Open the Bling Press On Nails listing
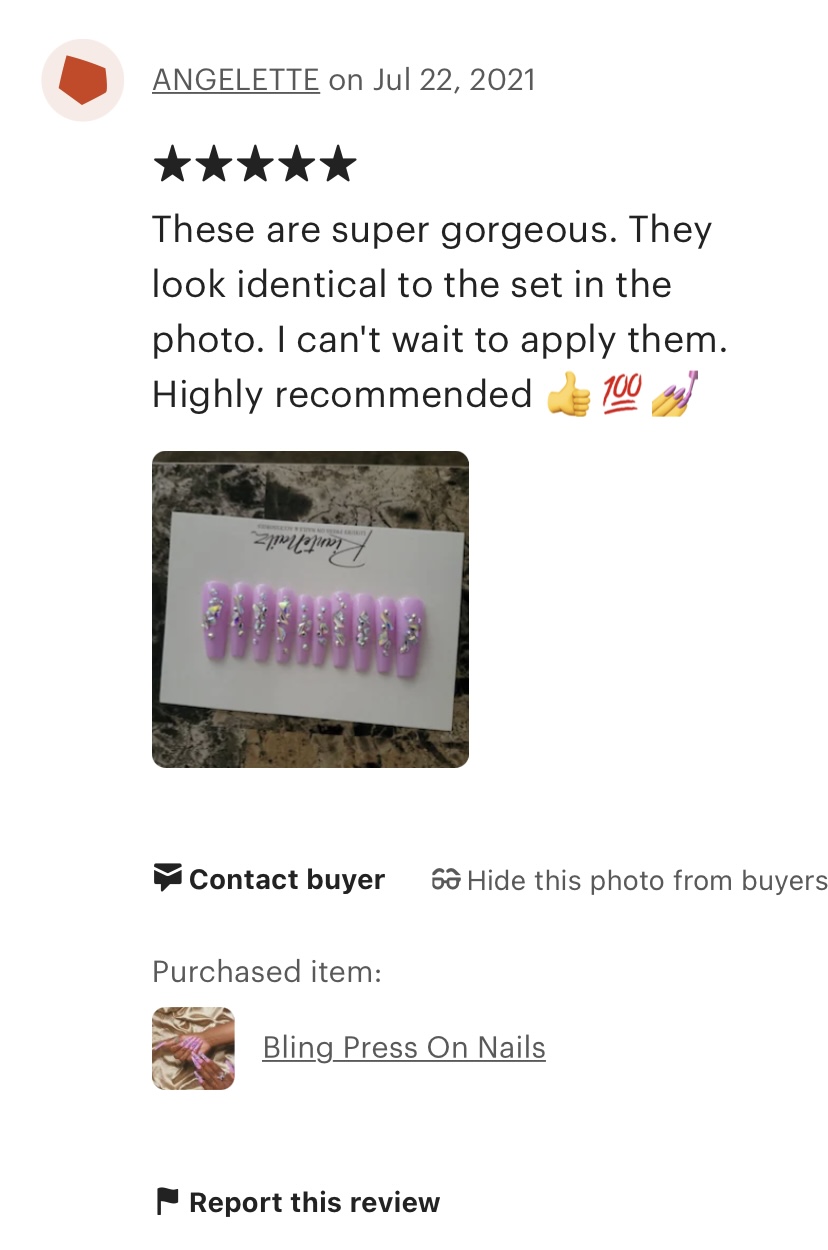The image size is (828, 1250). click(404, 1048)
